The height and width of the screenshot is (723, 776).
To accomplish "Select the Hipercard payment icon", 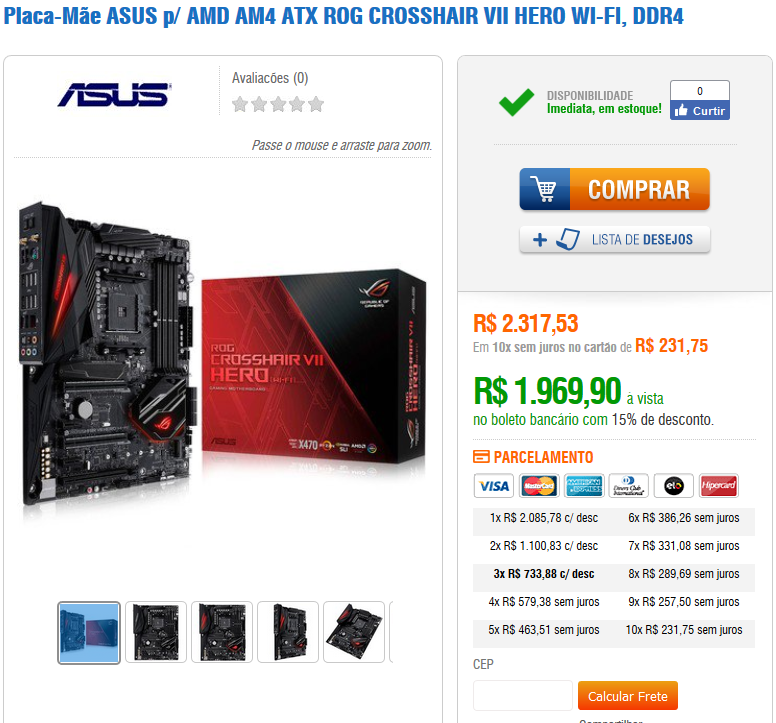I will click(x=719, y=486).
